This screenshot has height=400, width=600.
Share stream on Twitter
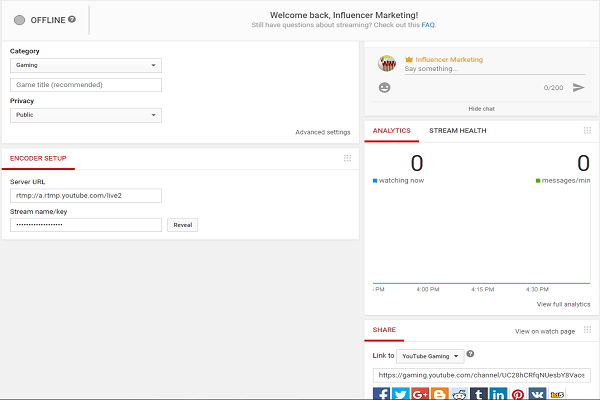[x=401, y=393]
